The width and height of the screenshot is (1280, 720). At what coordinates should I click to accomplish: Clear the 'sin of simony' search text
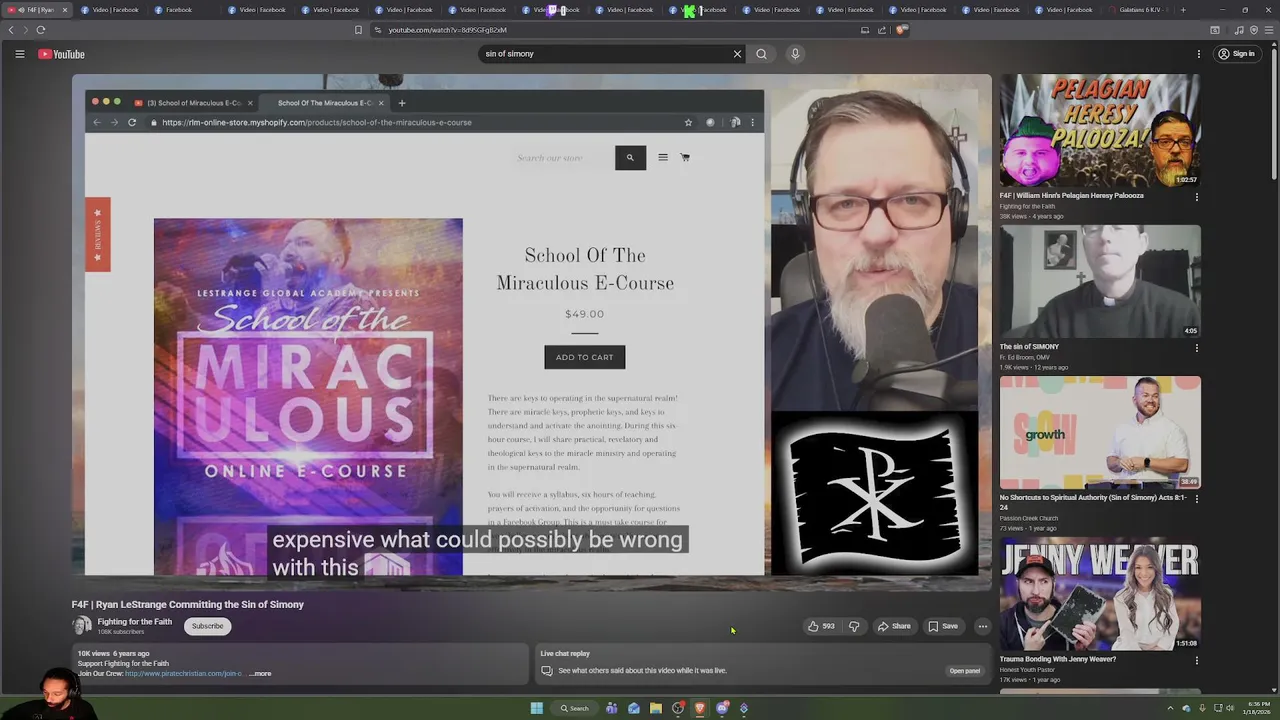click(x=737, y=54)
